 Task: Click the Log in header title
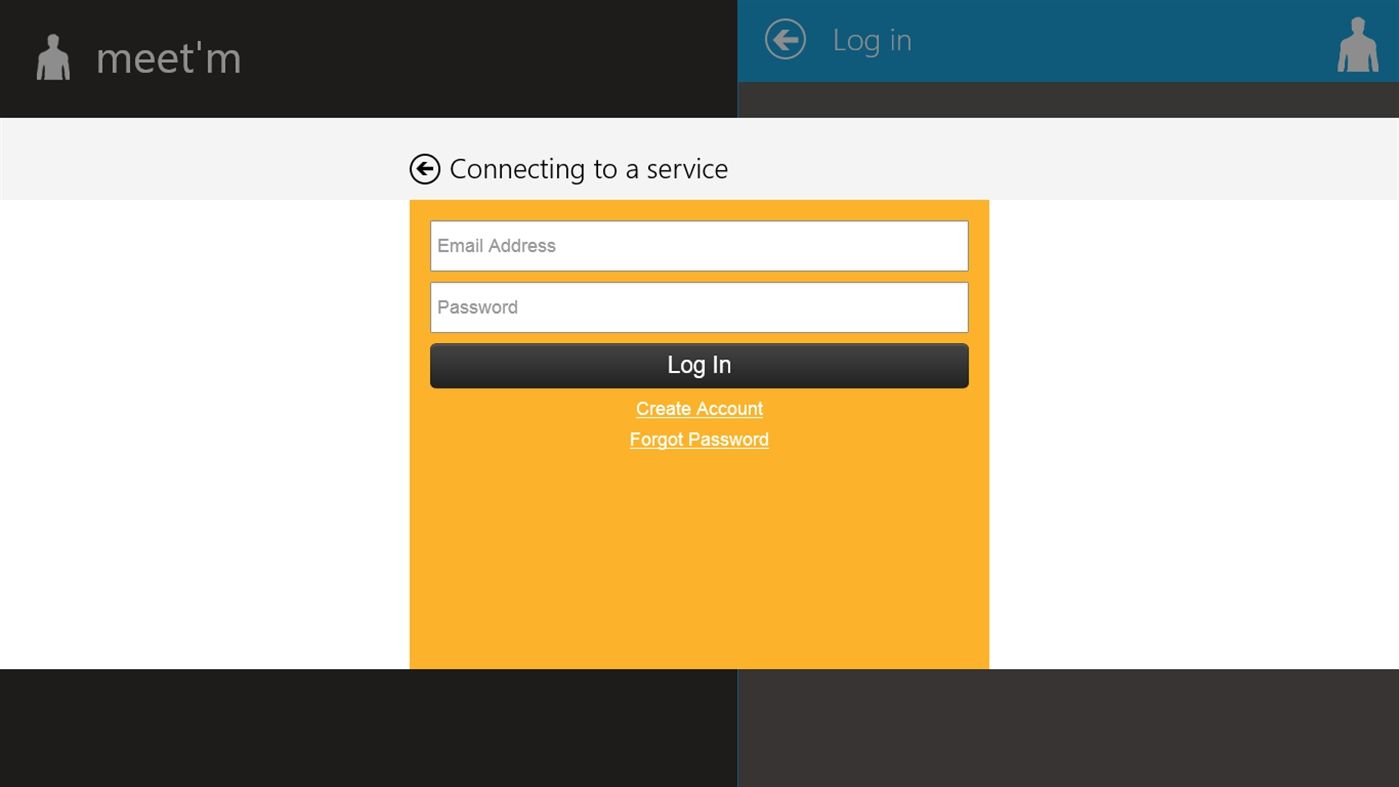tap(872, 40)
